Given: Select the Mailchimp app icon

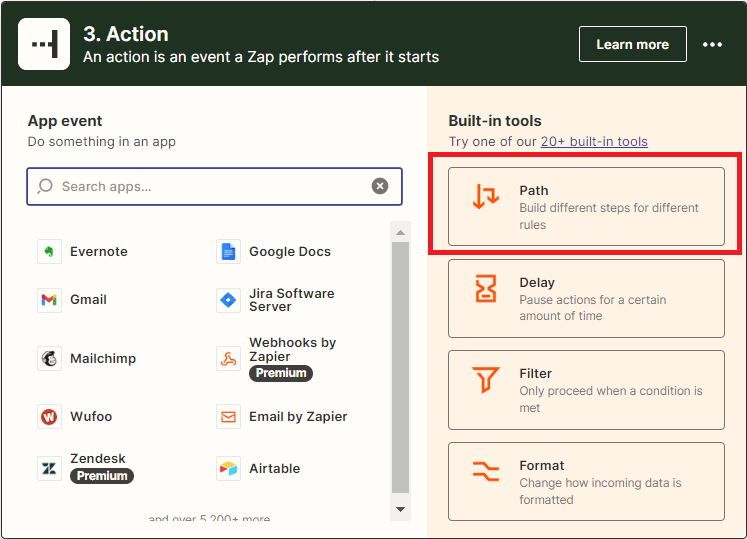Looking at the screenshot, I should [x=50, y=358].
